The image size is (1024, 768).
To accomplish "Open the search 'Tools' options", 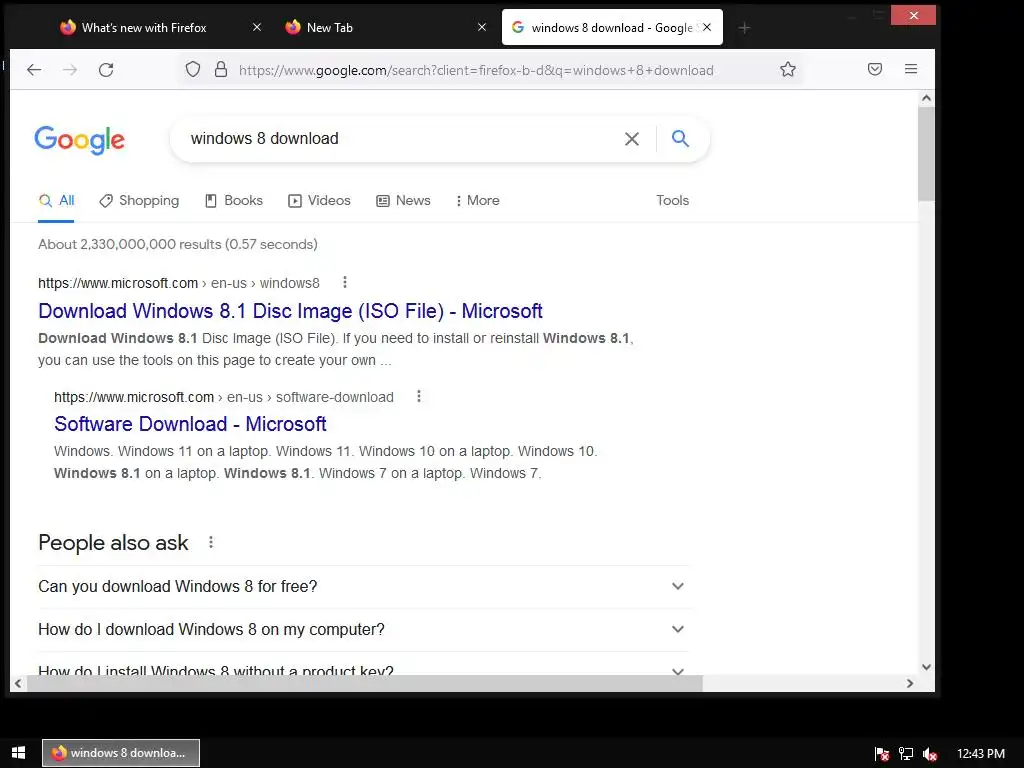I will click(673, 200).
